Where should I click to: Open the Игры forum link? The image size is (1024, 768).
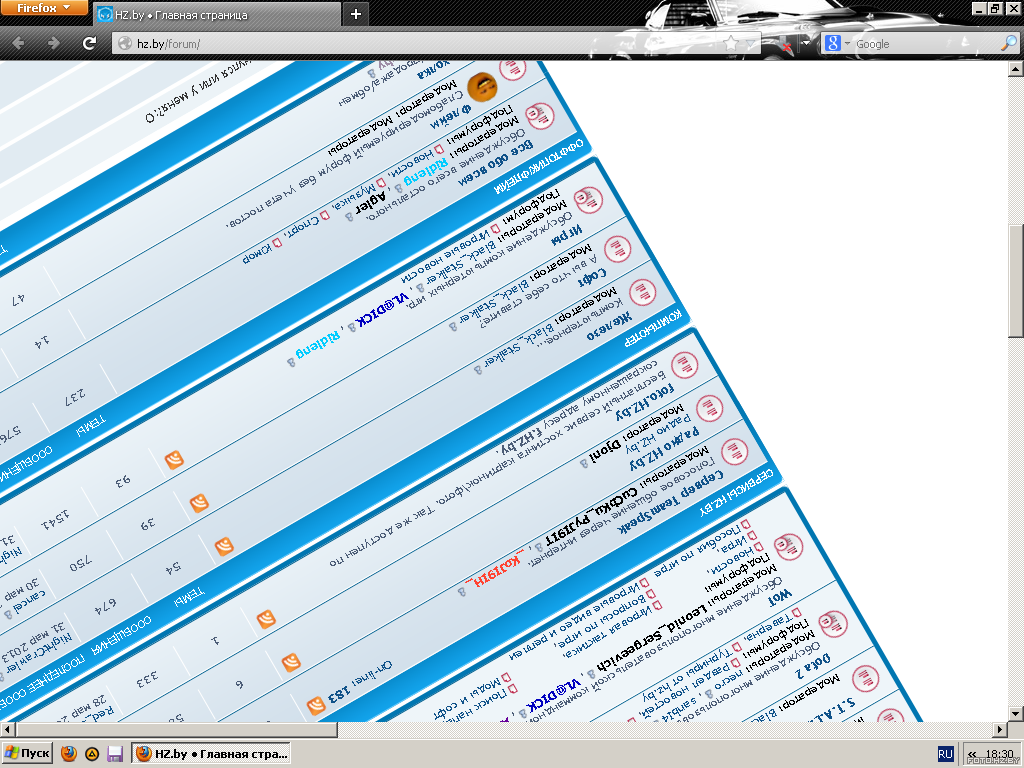point(566,236)
